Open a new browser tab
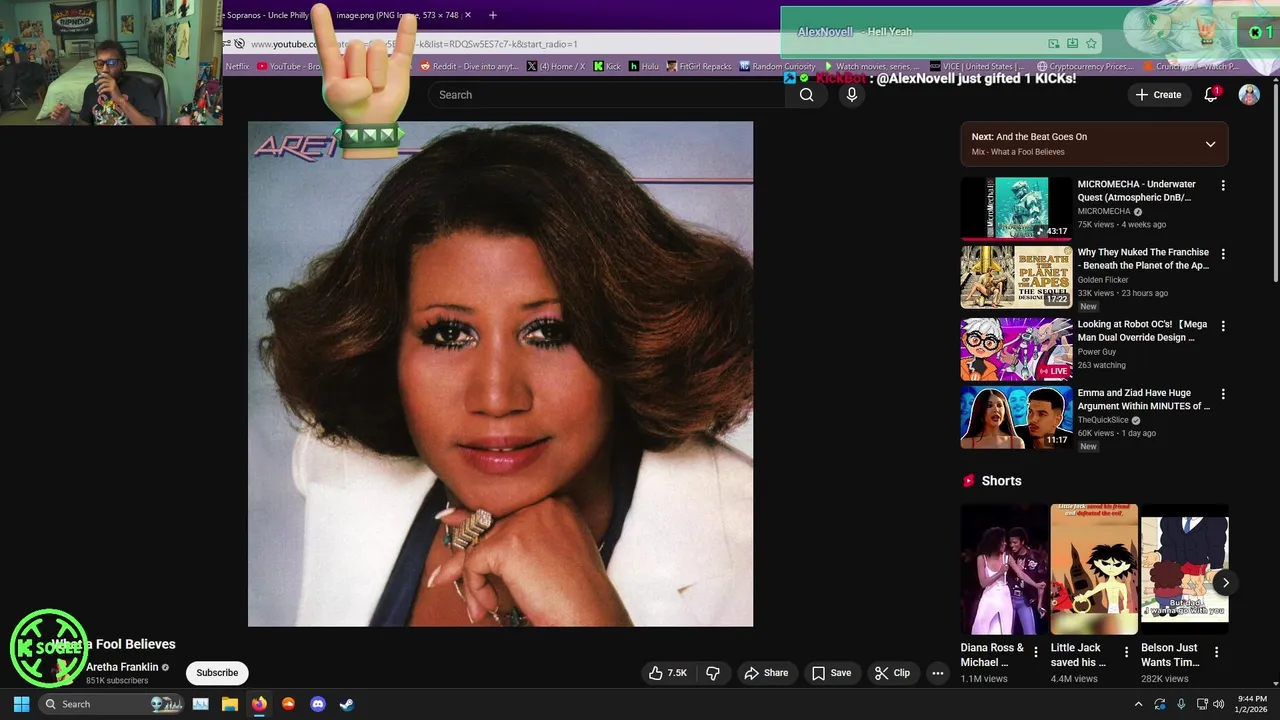The height and width of the screenshot is (720, 1280). point(492,15)
